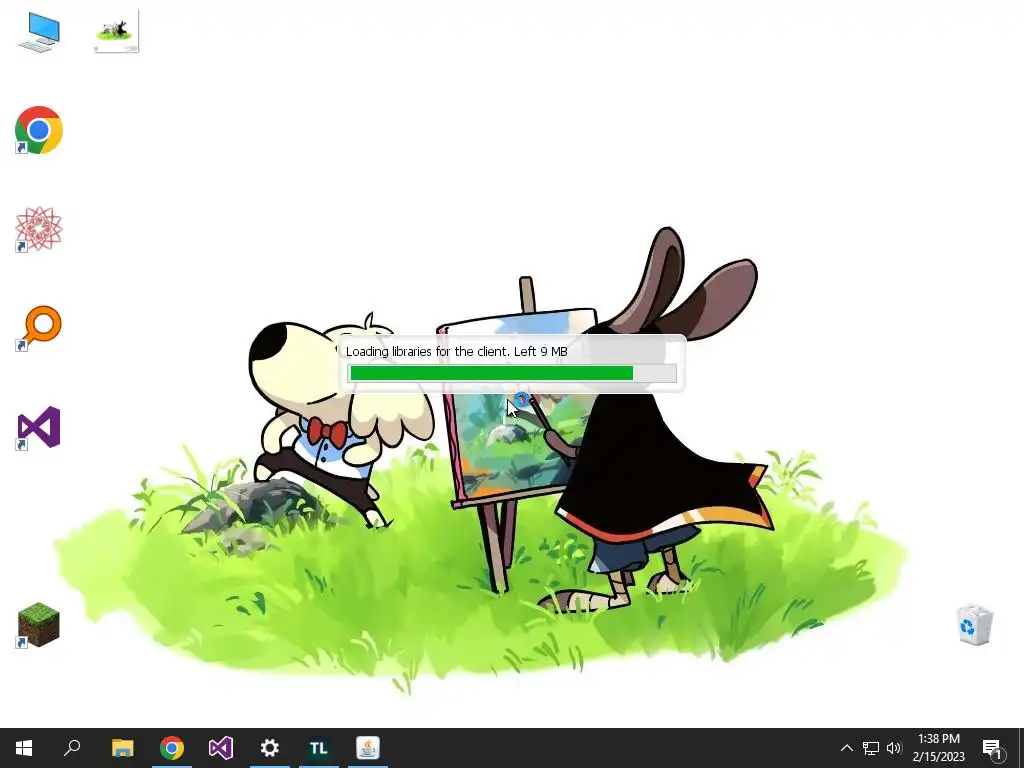Open Settings gear in taskbar
The width and height of the screenshot is (1024, 768).
(x=270, y=748)
